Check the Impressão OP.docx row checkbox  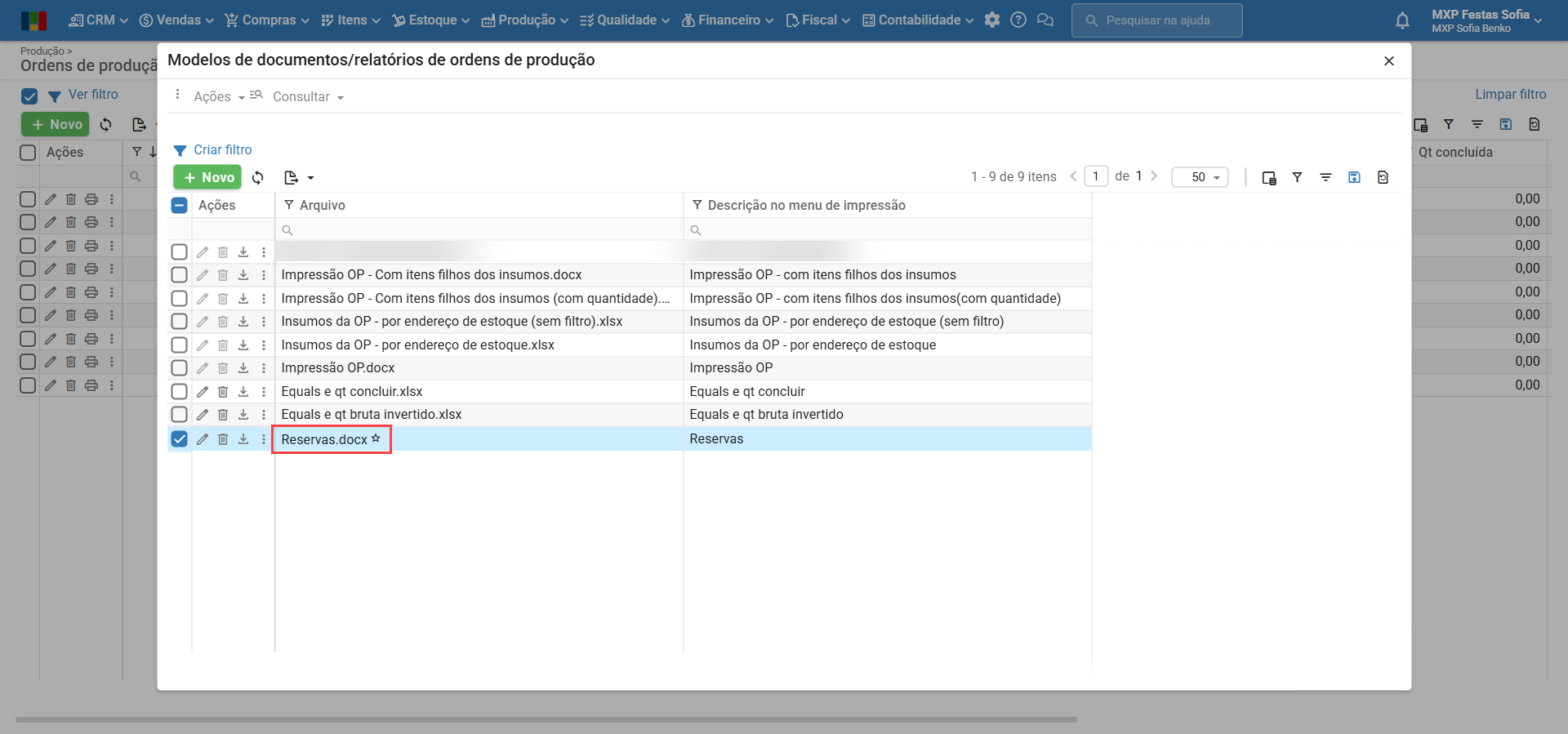[x=180, y=368]
